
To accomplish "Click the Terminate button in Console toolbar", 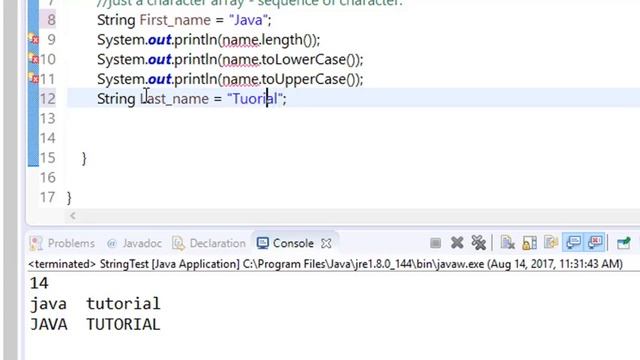I will tap(435, 243).
